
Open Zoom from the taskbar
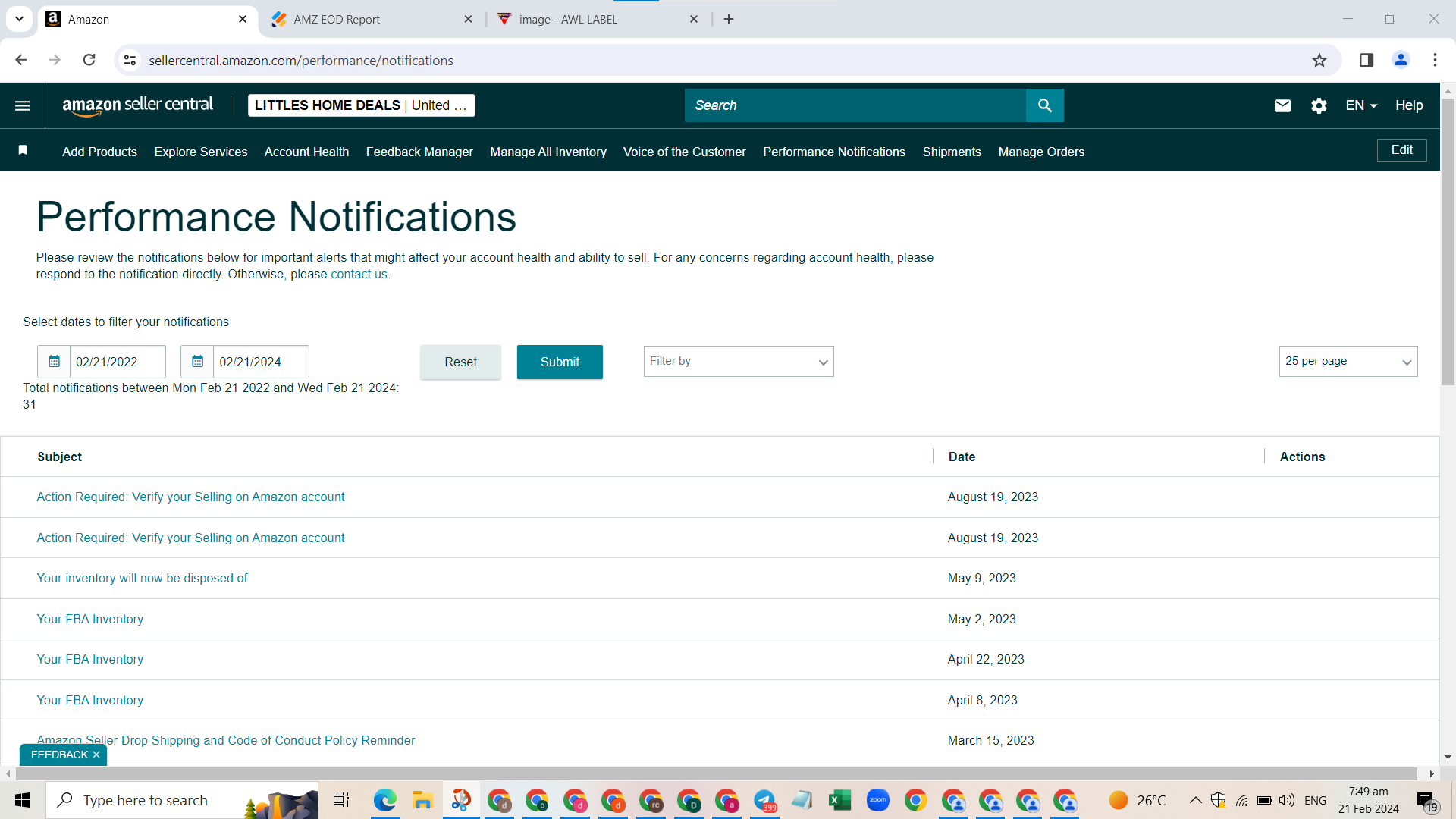click(877, 800)
